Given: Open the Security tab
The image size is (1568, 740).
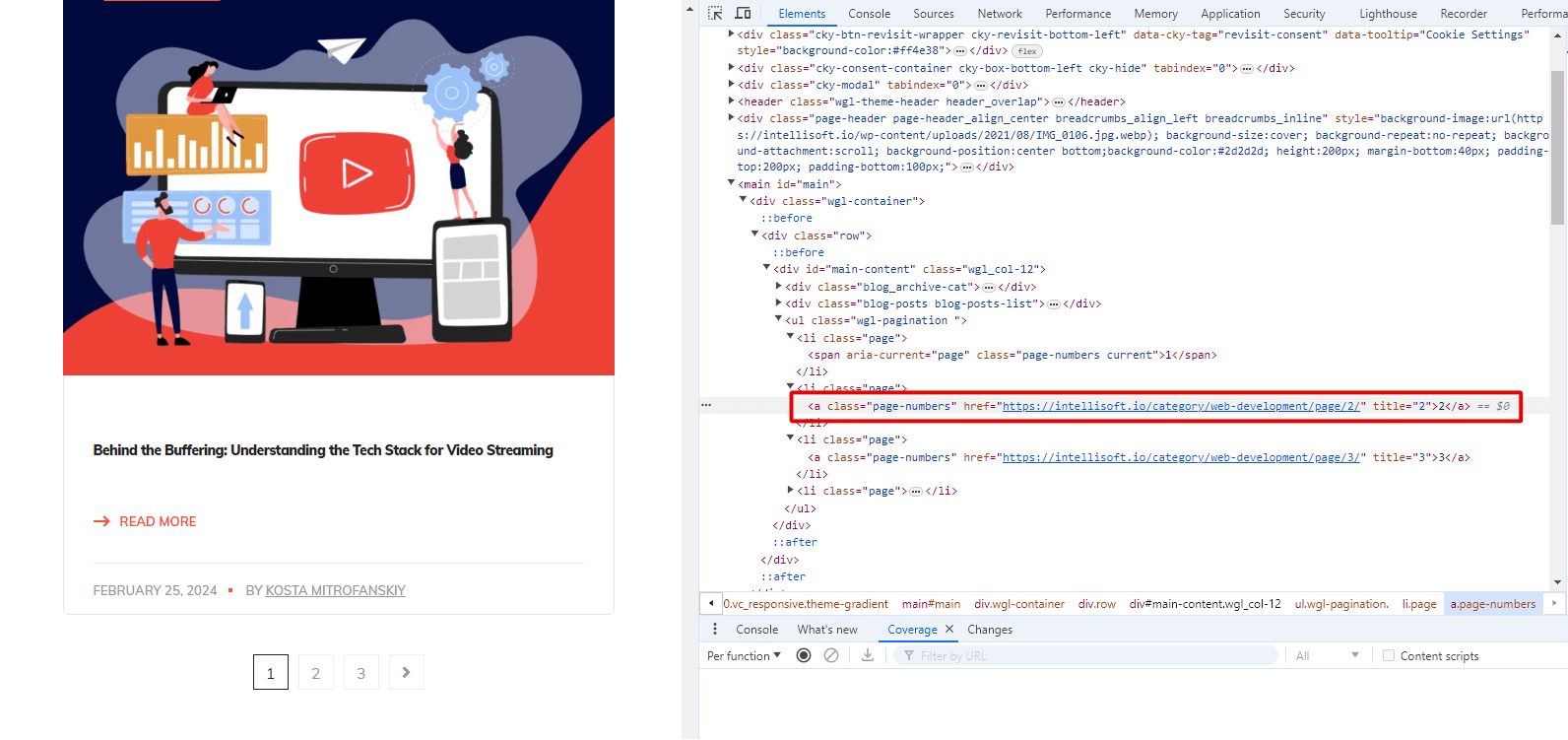Looking at the screenshot, I should [1304, 14].
